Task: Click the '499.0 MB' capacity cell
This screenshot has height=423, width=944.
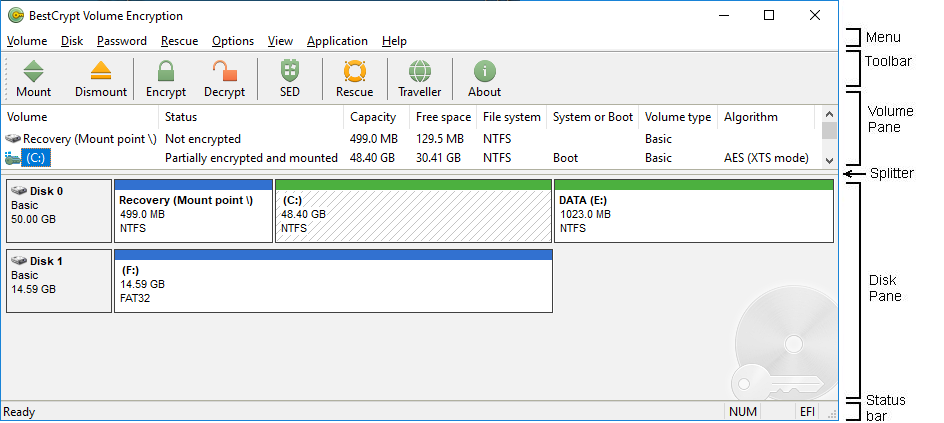Action: (373, 139)
